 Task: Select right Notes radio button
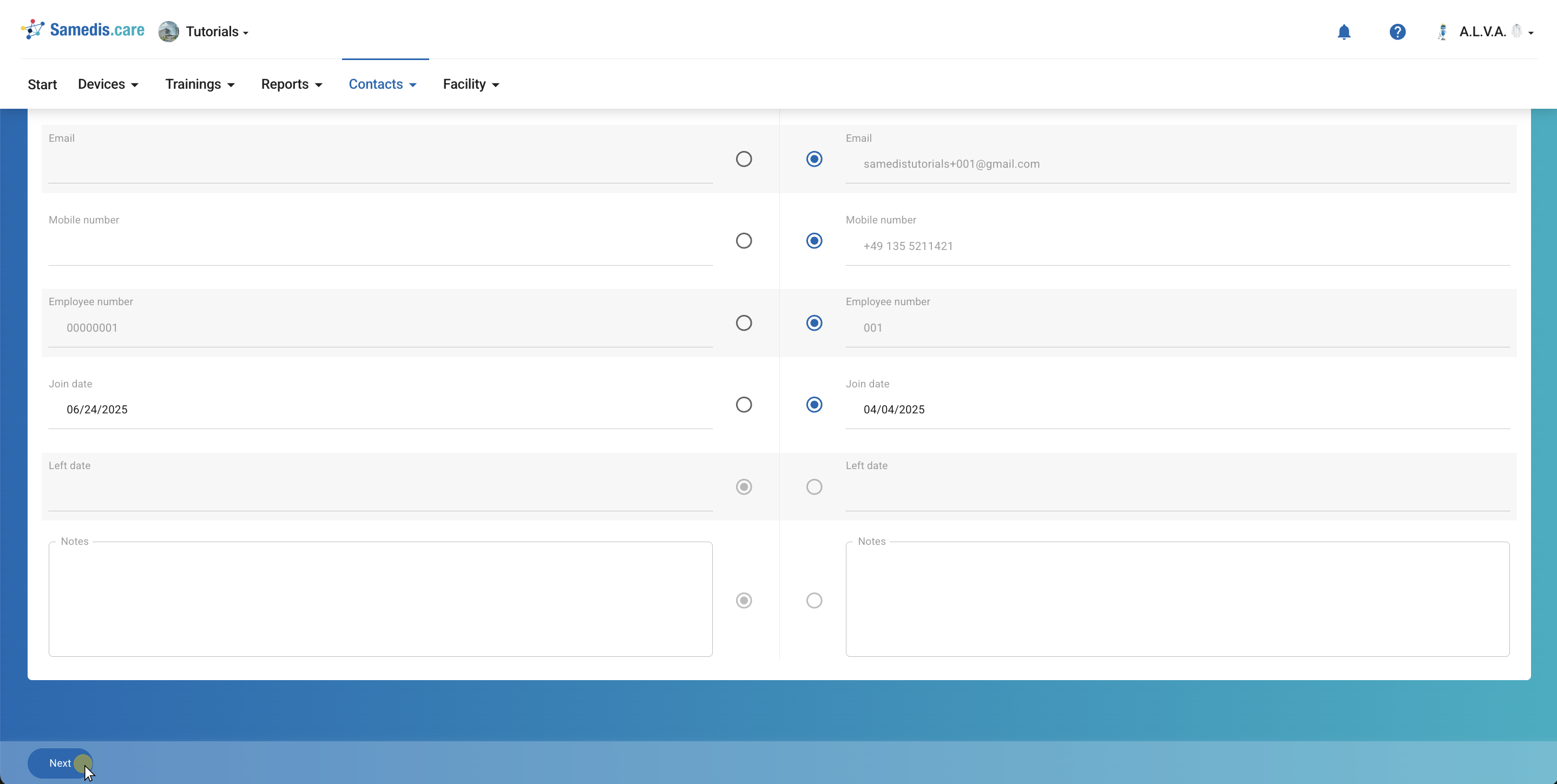[x=813, y=600]
